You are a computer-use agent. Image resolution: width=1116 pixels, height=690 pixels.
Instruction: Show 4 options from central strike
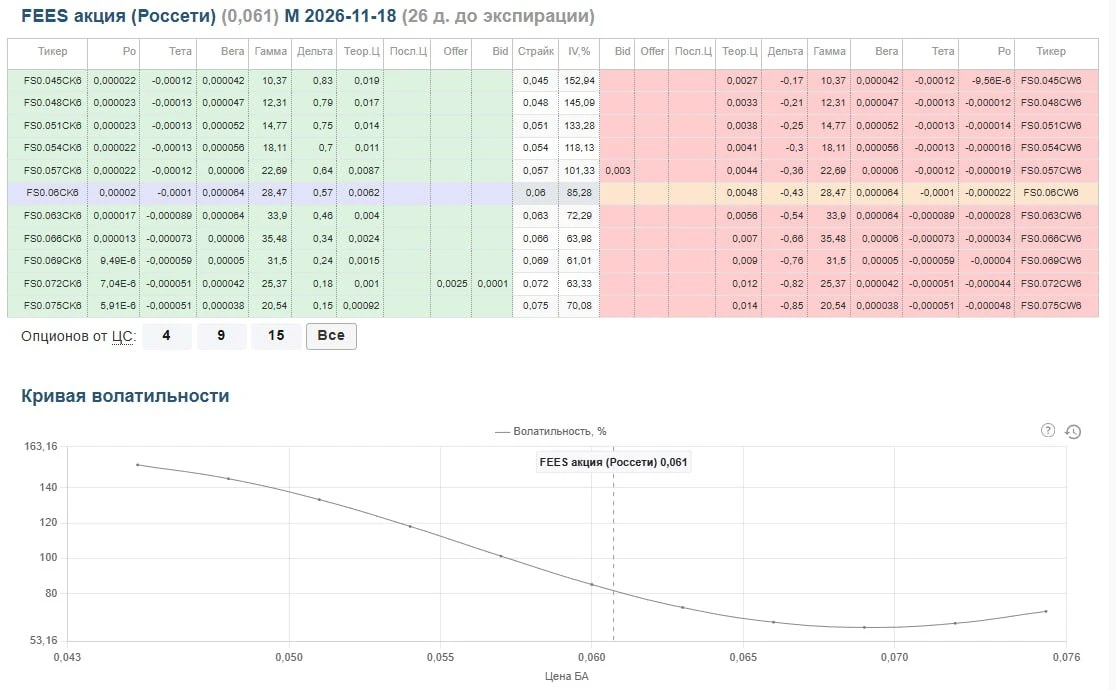pos(167,335)
